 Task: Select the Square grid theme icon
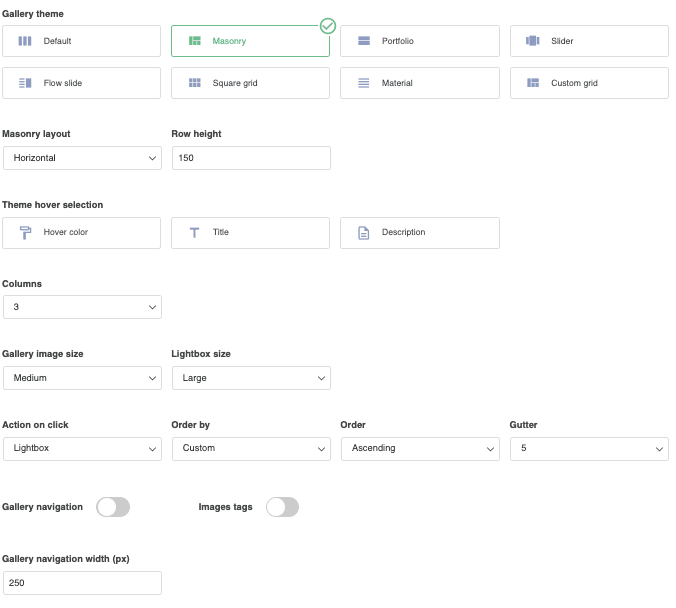click(194, 83)
